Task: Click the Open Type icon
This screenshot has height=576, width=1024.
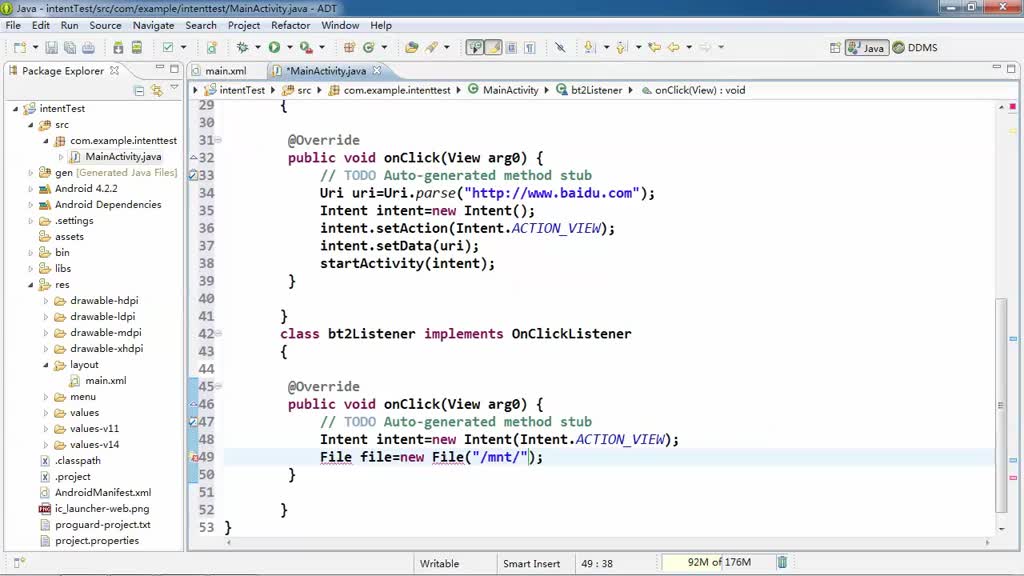Action: (411, 47)
